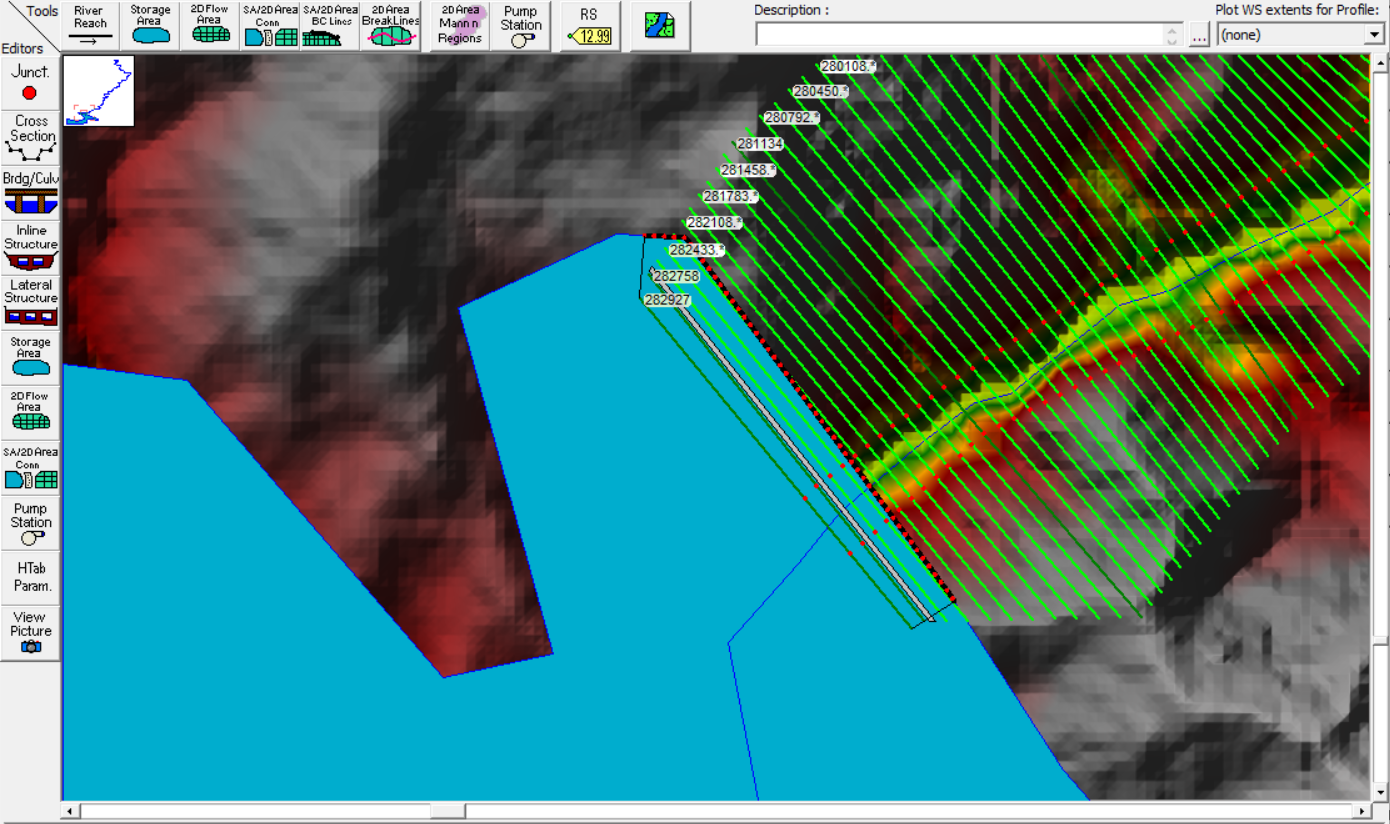Select the River Reach drawing tool

(90, 25)
